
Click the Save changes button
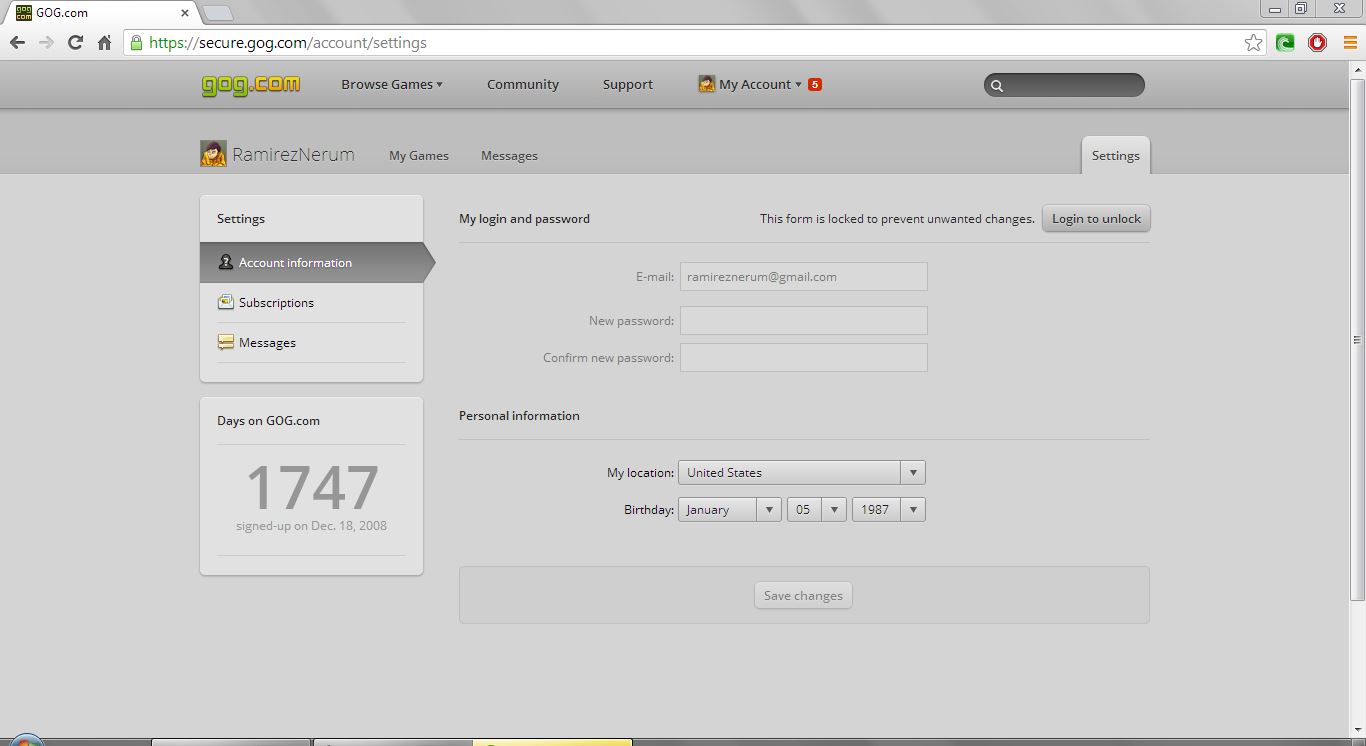click(x=803, y=595)
